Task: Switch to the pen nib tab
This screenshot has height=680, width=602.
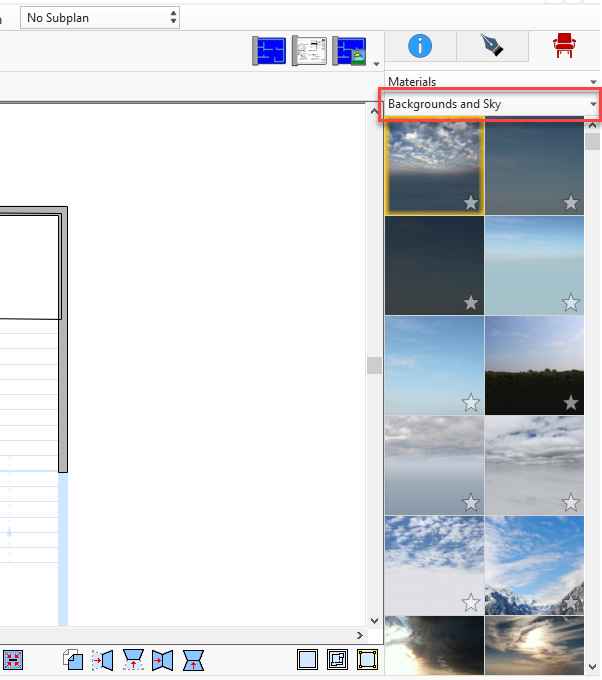Action: 492,46
